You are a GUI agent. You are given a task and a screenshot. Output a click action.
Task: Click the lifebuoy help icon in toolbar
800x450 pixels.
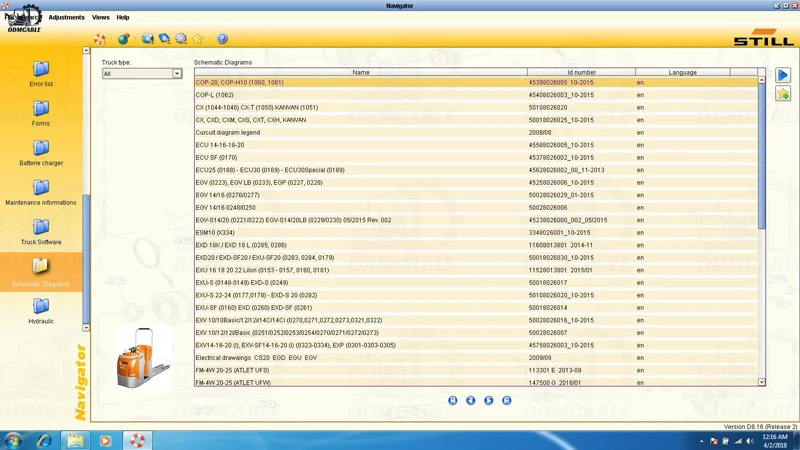[x=100, y=39]
